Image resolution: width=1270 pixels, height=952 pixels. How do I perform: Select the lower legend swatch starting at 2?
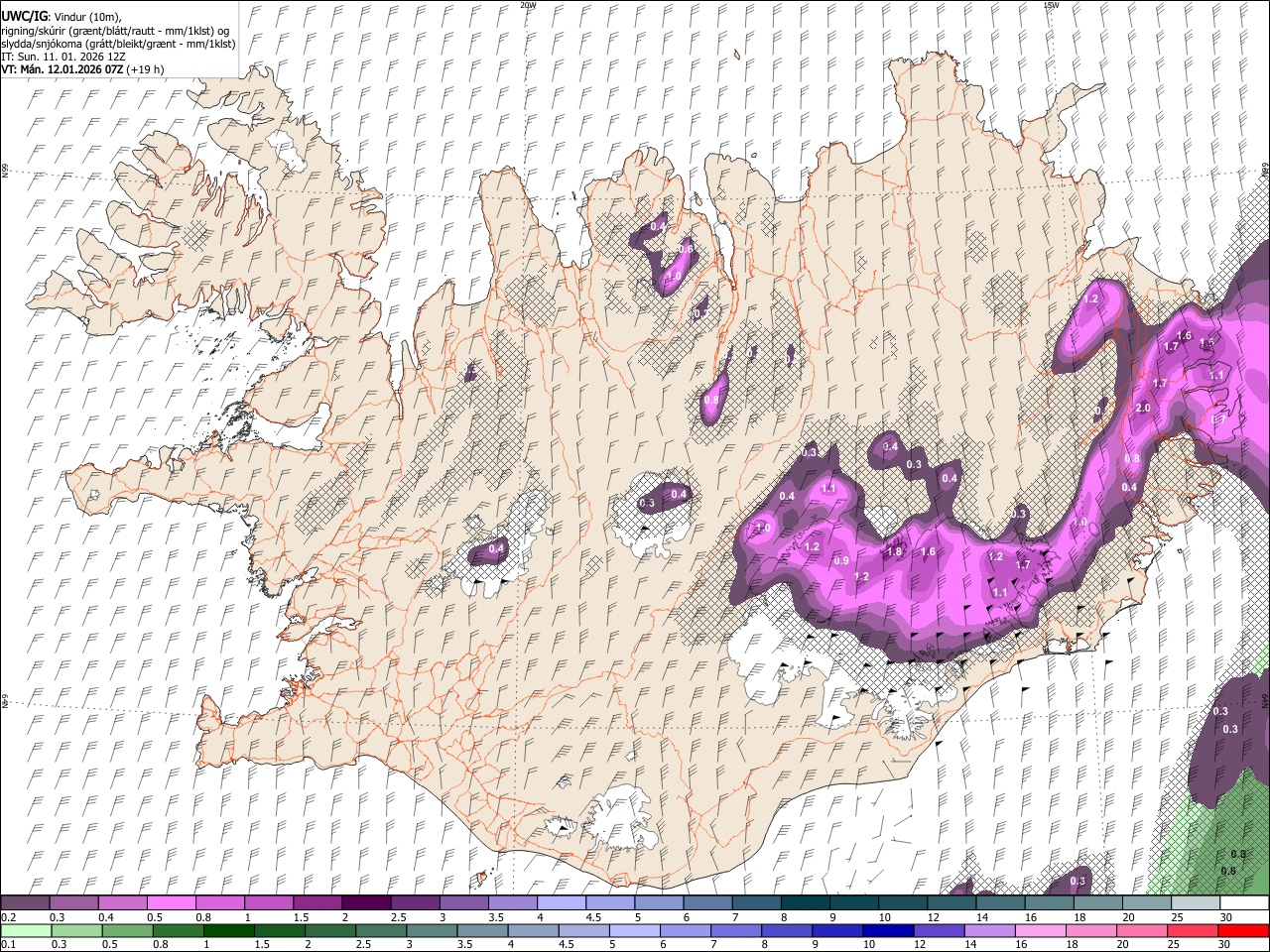(x=329, y=930)
